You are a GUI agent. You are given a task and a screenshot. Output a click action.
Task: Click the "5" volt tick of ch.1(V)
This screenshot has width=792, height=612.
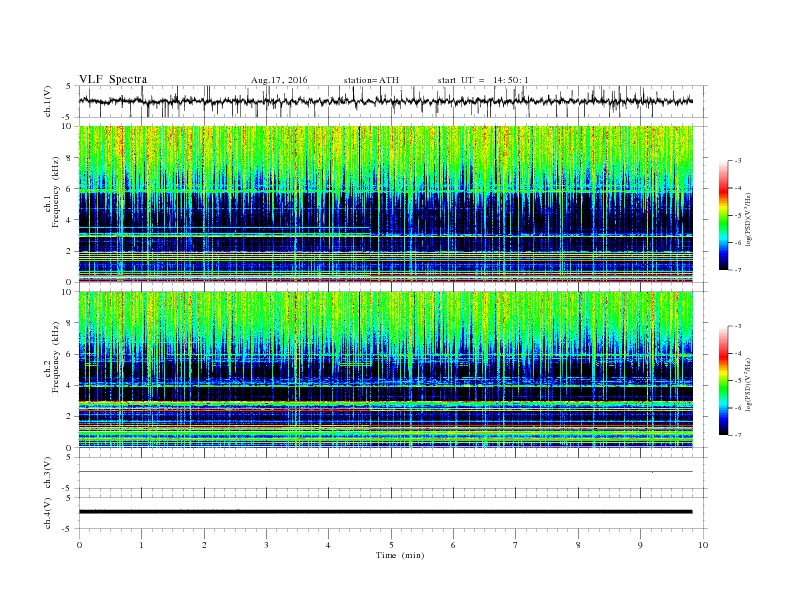pyautogui.click(x=69, y=86)
